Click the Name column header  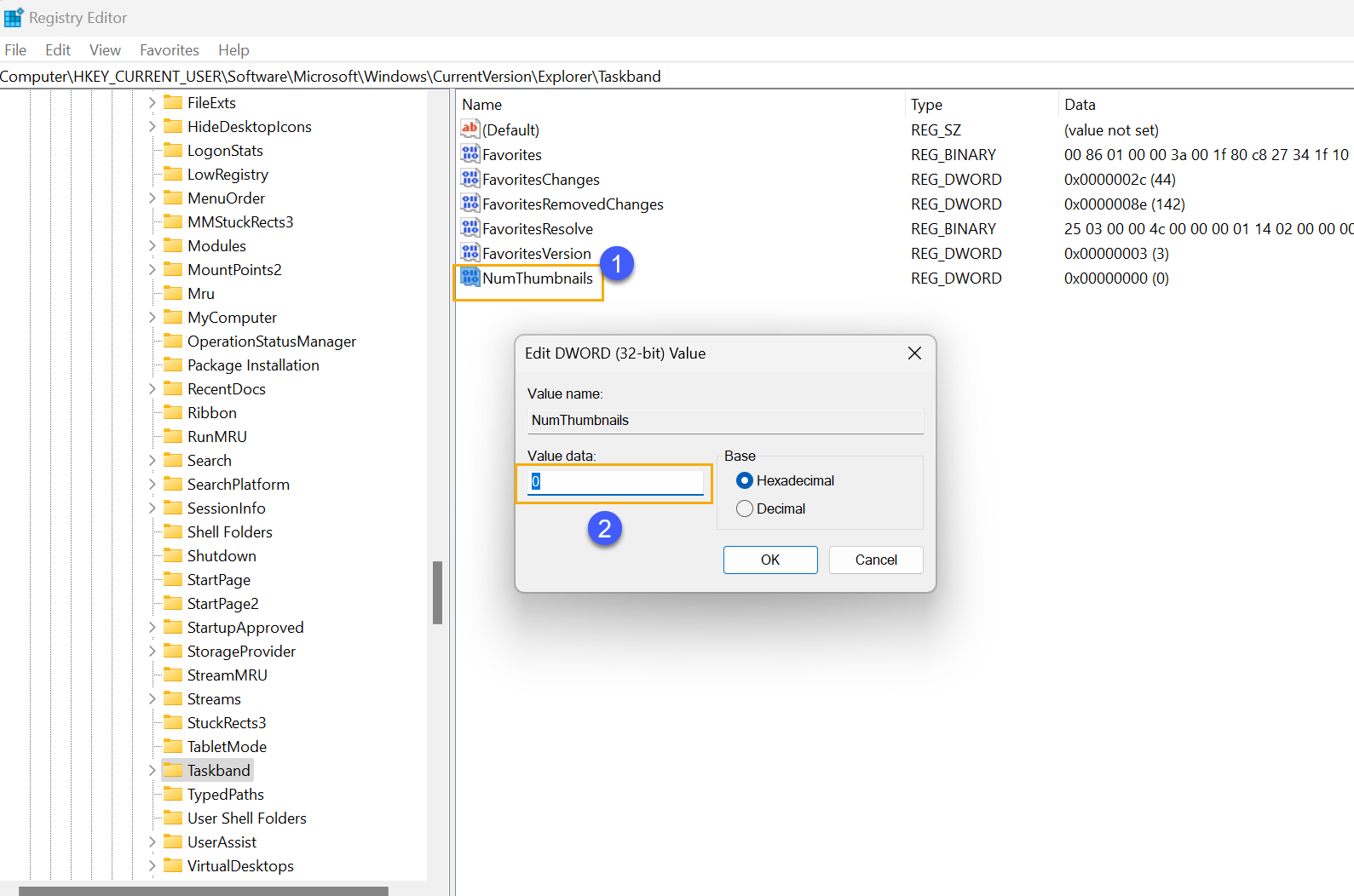click(x=681, y=105)
